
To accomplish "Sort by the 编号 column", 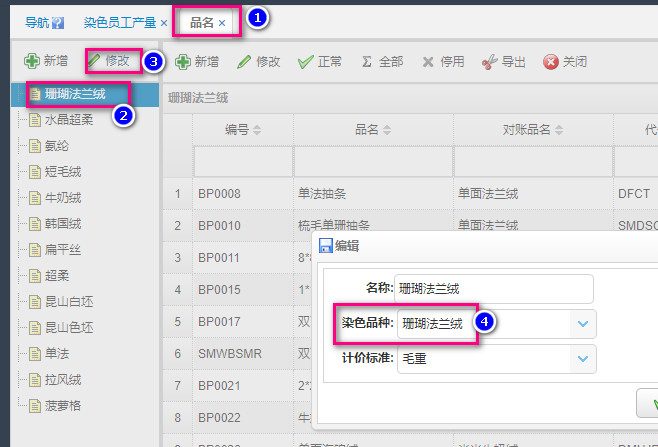I will click(x=243, y=130).
